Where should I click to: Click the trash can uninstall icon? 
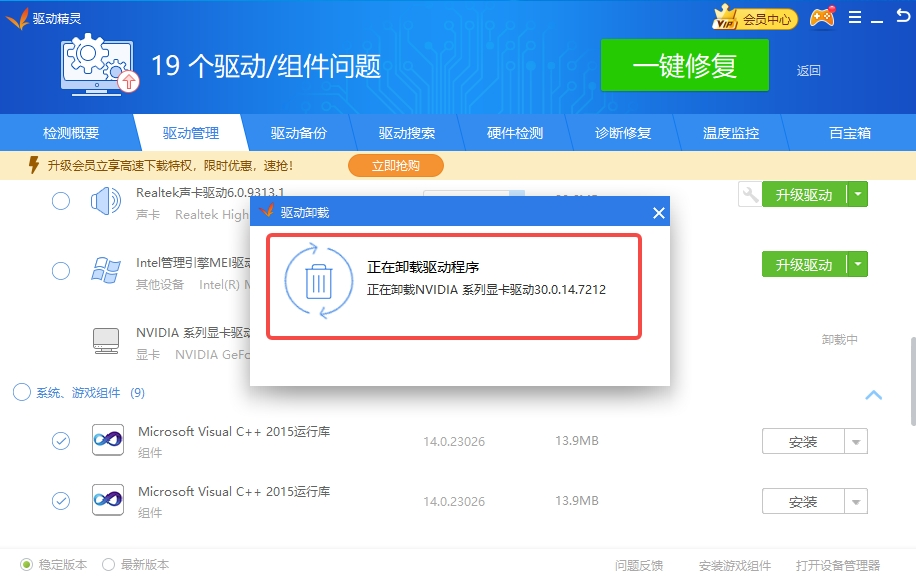[318, 281]
